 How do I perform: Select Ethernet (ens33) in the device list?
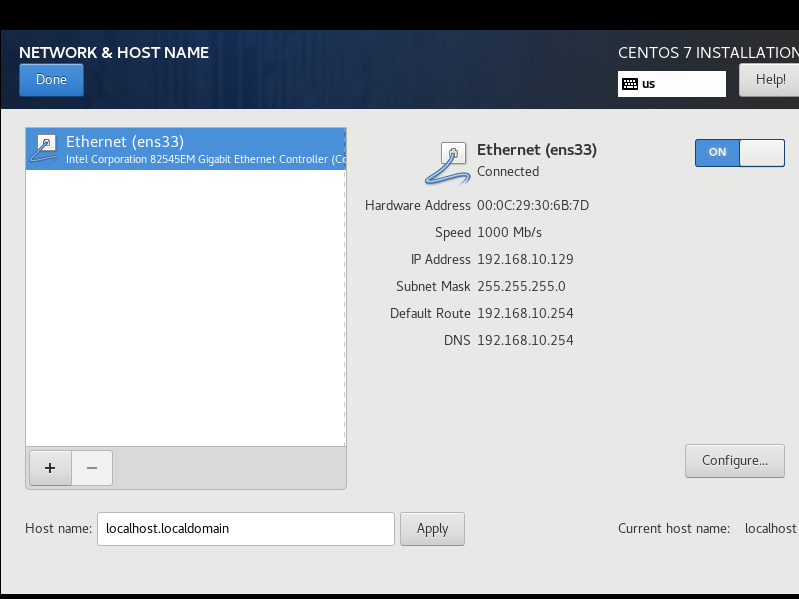click(185, 149)
